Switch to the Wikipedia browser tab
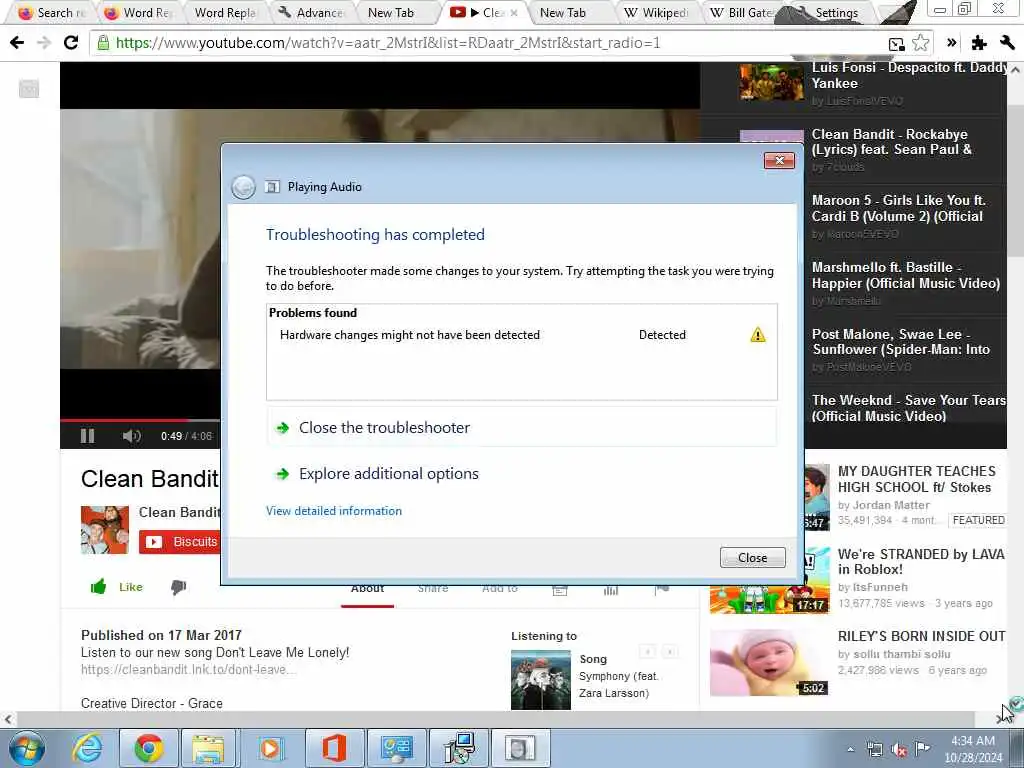 coord(658,12)
